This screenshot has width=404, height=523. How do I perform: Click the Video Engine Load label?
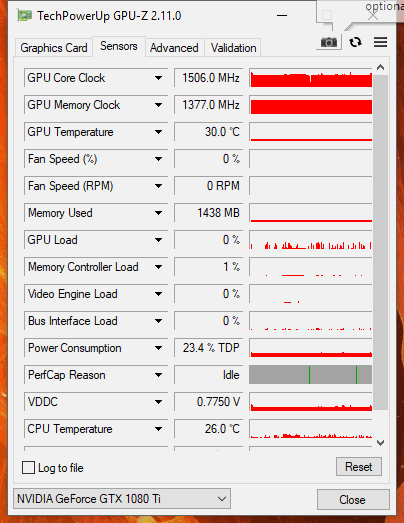click(73, 294)
